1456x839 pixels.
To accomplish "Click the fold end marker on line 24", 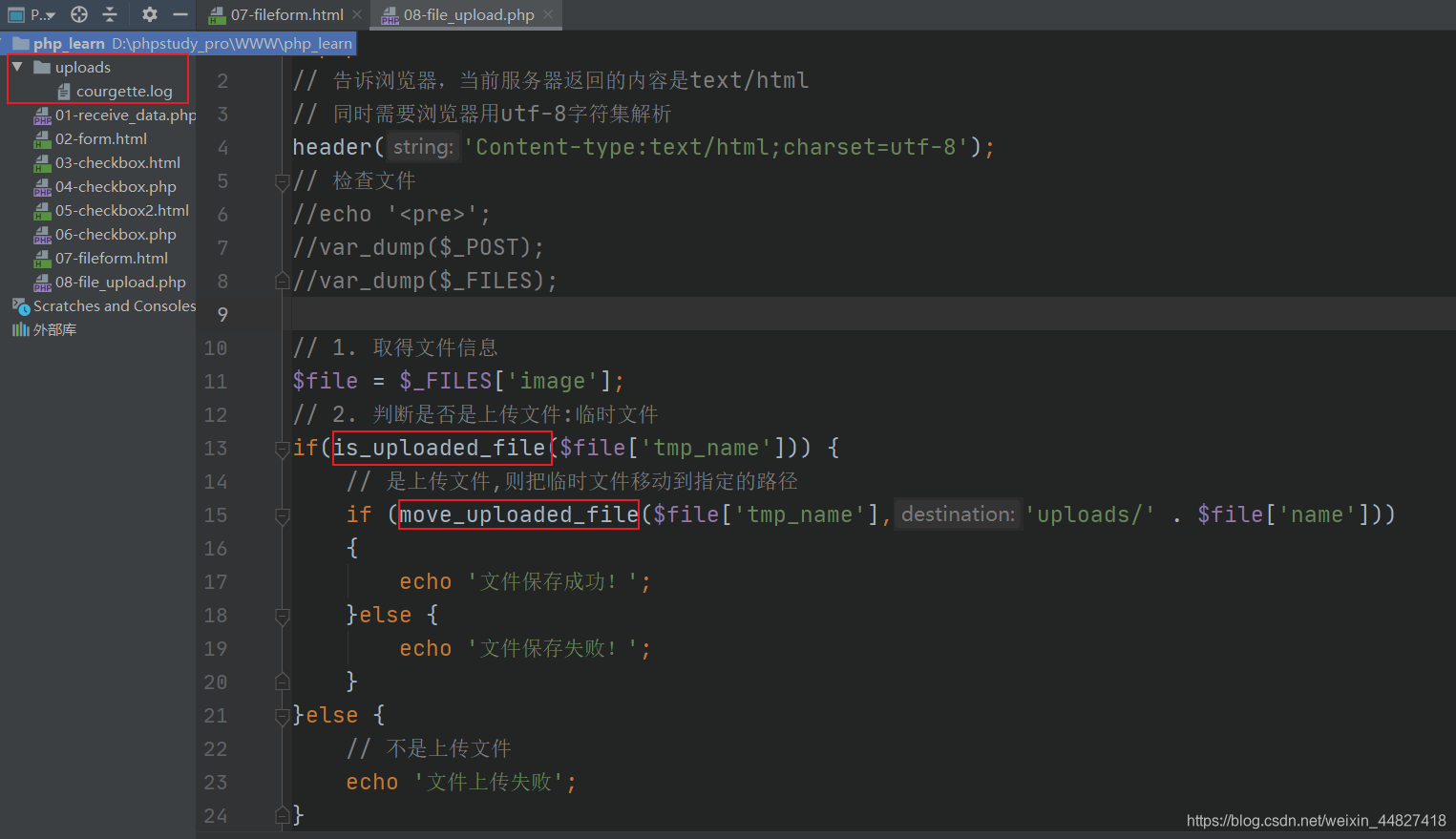I will pos(283,815).
